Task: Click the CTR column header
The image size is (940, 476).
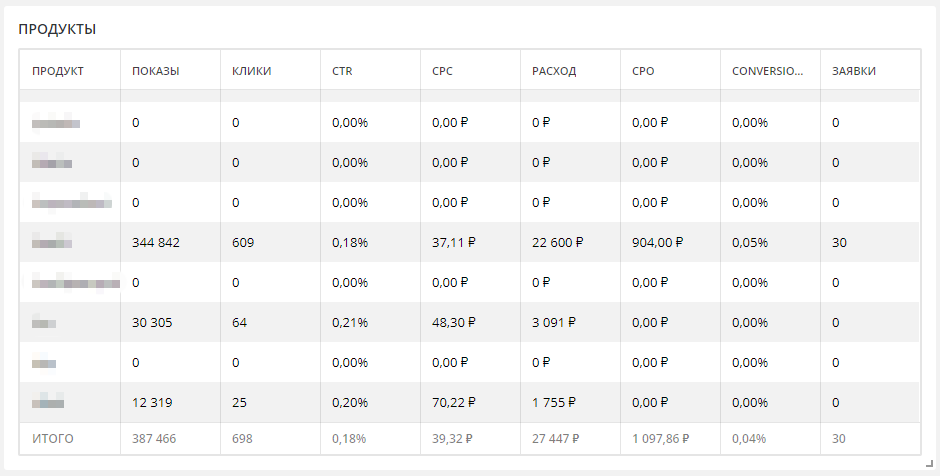Action: 342,71
